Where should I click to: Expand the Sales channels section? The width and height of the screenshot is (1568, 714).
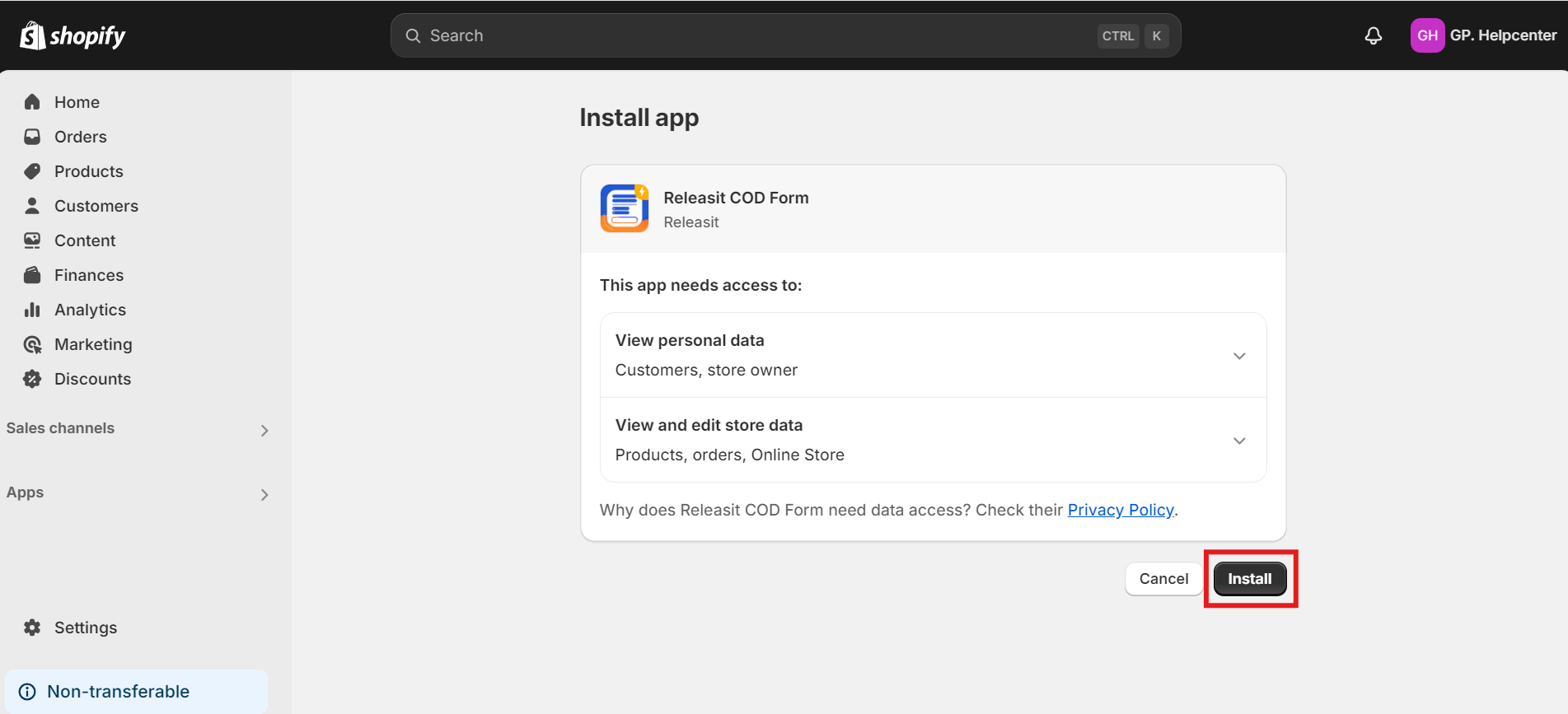264,430
